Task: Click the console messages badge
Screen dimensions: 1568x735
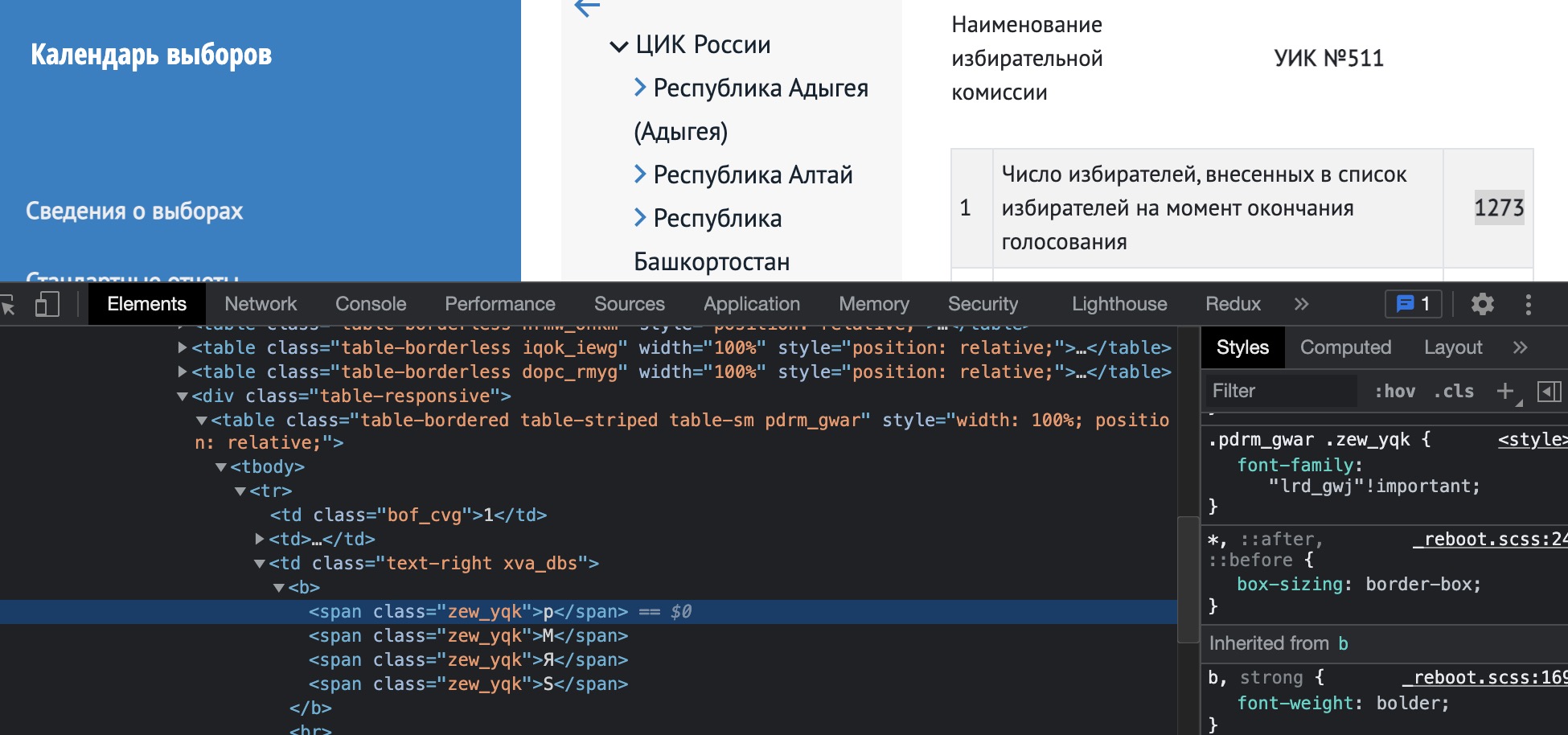Action: 1413,304
